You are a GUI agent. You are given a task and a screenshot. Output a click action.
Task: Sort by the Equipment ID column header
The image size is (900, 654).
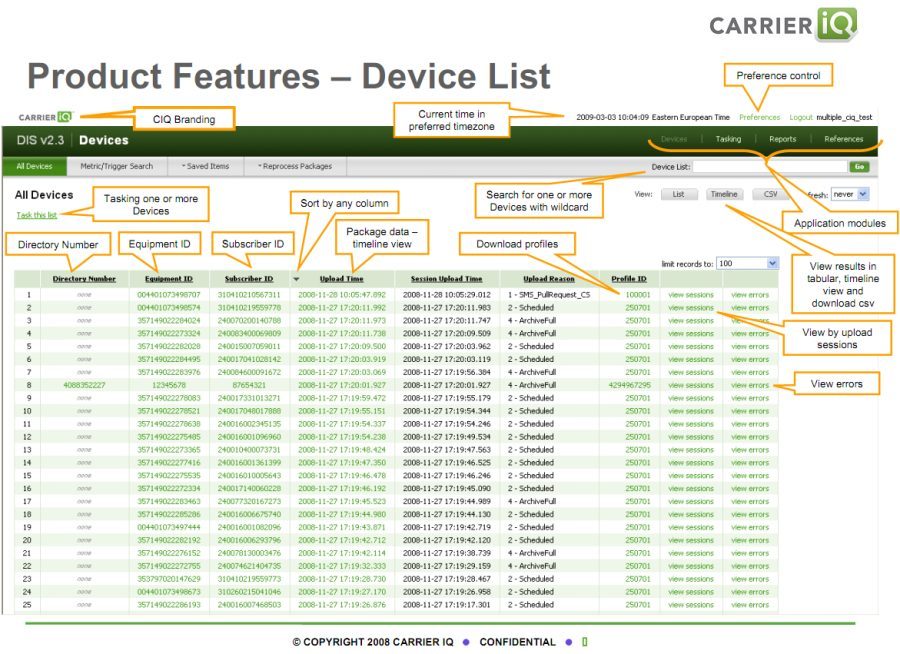[x=166, y=279]
